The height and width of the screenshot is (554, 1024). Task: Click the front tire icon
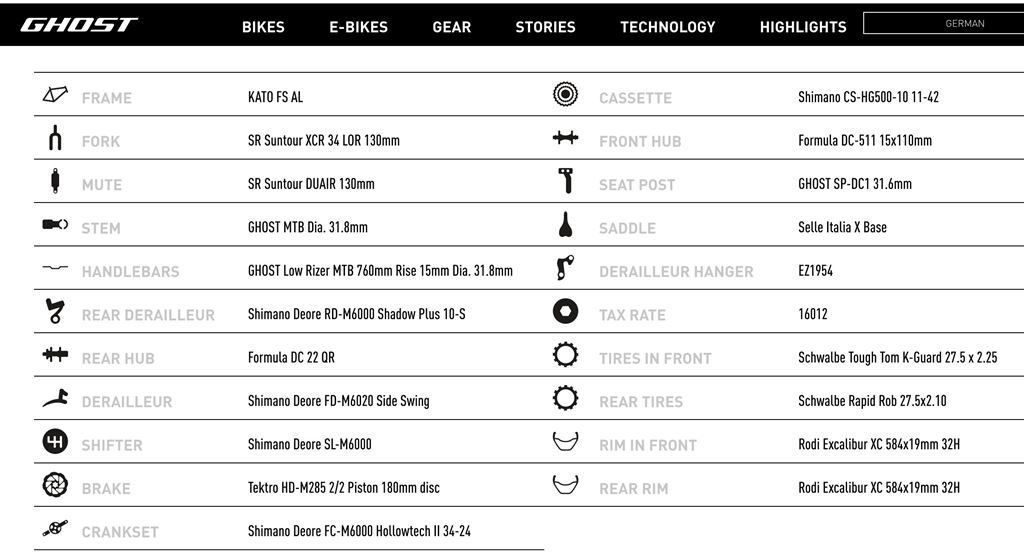coord(565,356)
